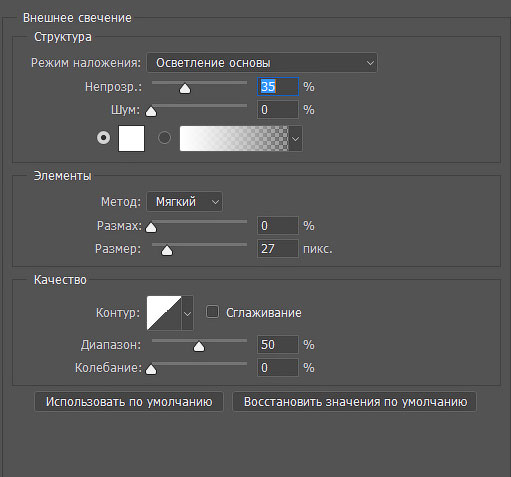
Task: Select the solid color radio button
Action: (103, 138)
